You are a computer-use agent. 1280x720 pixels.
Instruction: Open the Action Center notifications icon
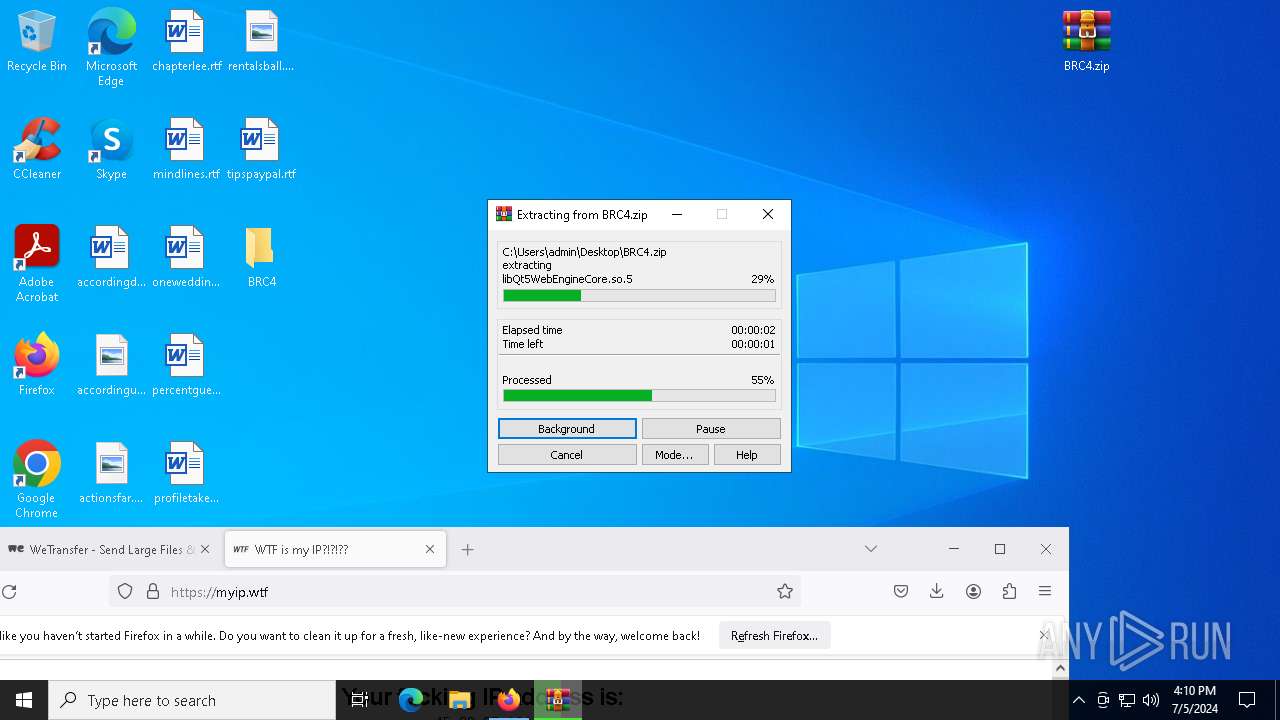1247,700
